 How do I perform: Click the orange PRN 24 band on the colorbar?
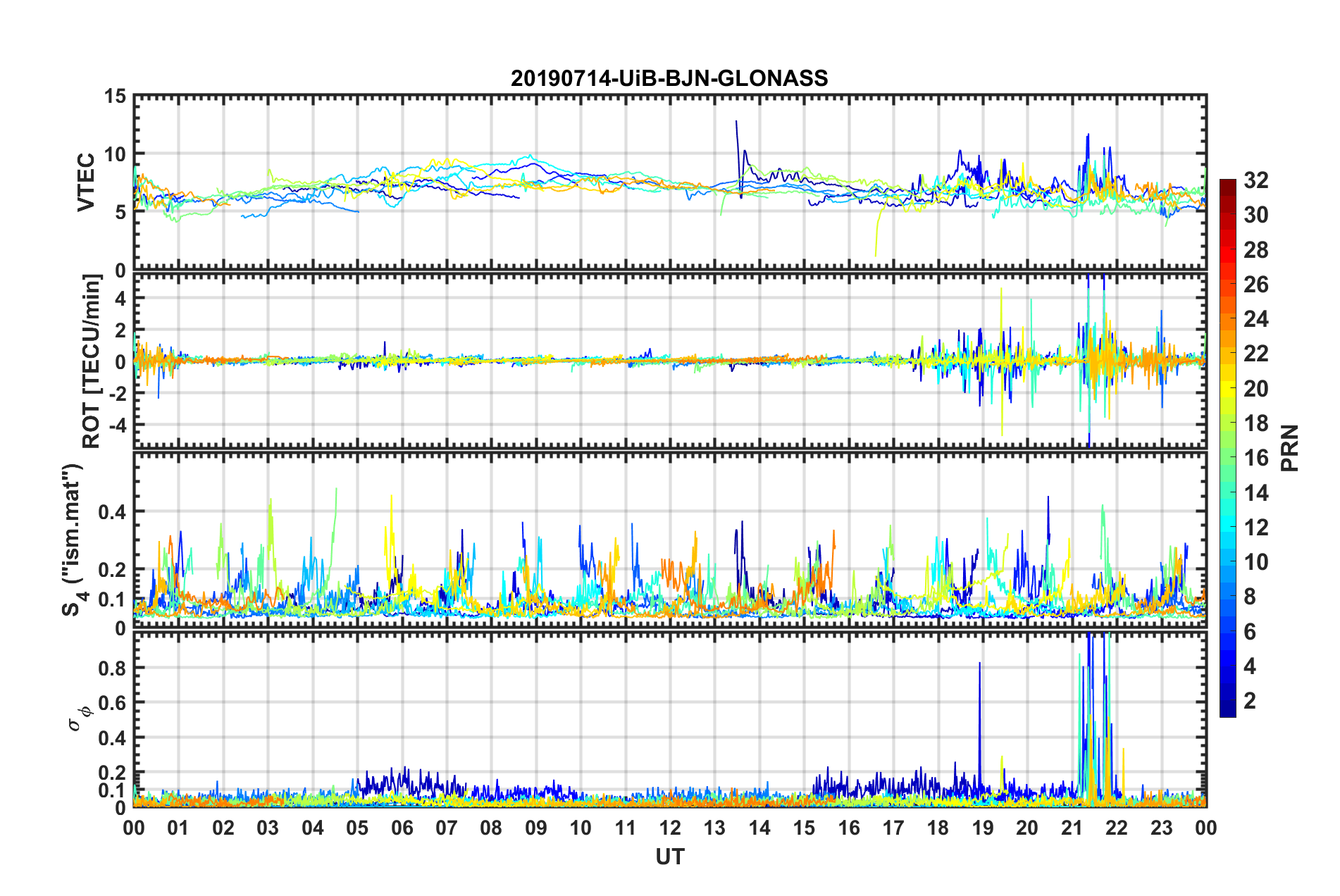pos(1227,321)
